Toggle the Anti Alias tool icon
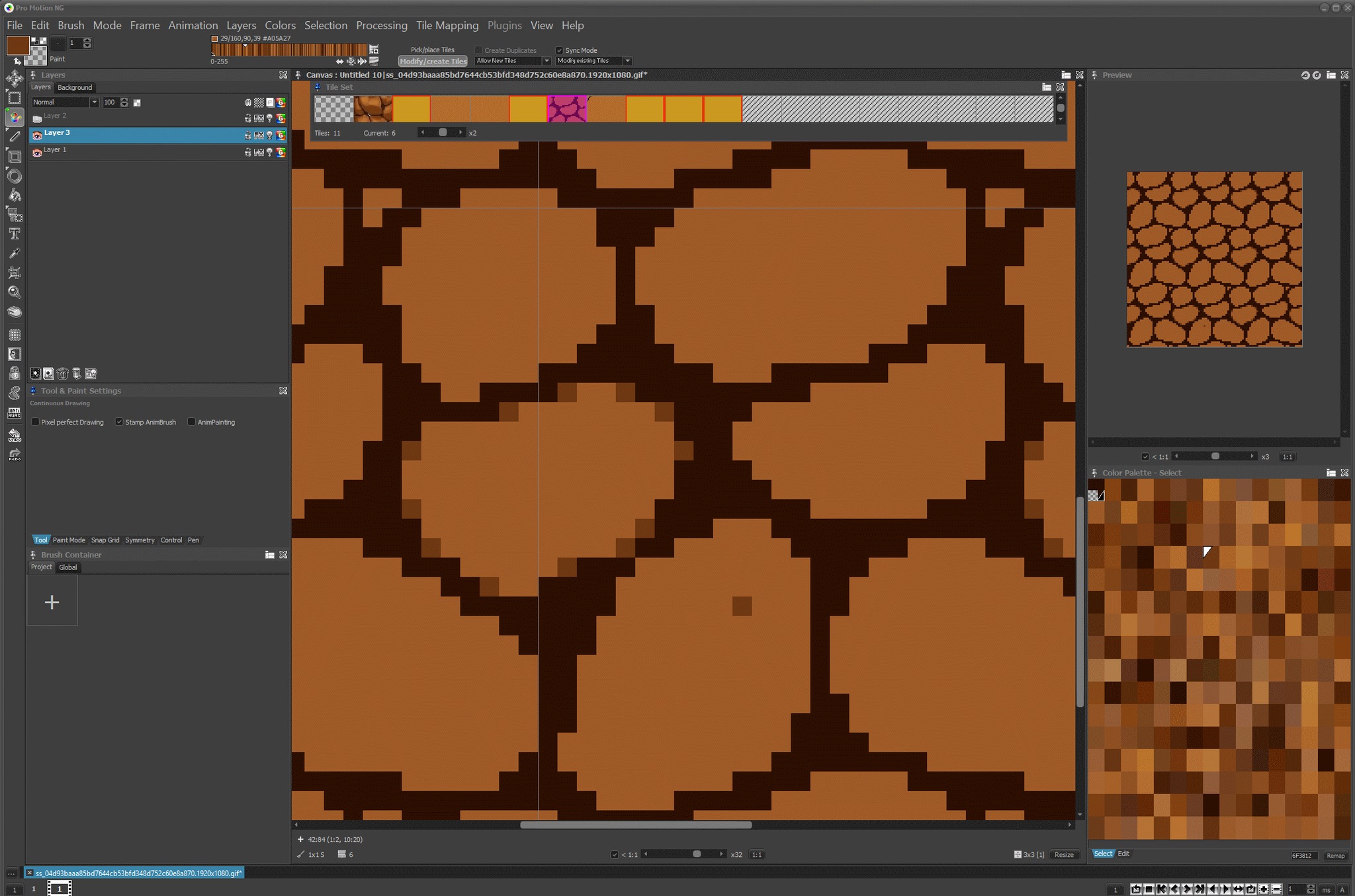1355x896 pixels. [x=14, y=413]
